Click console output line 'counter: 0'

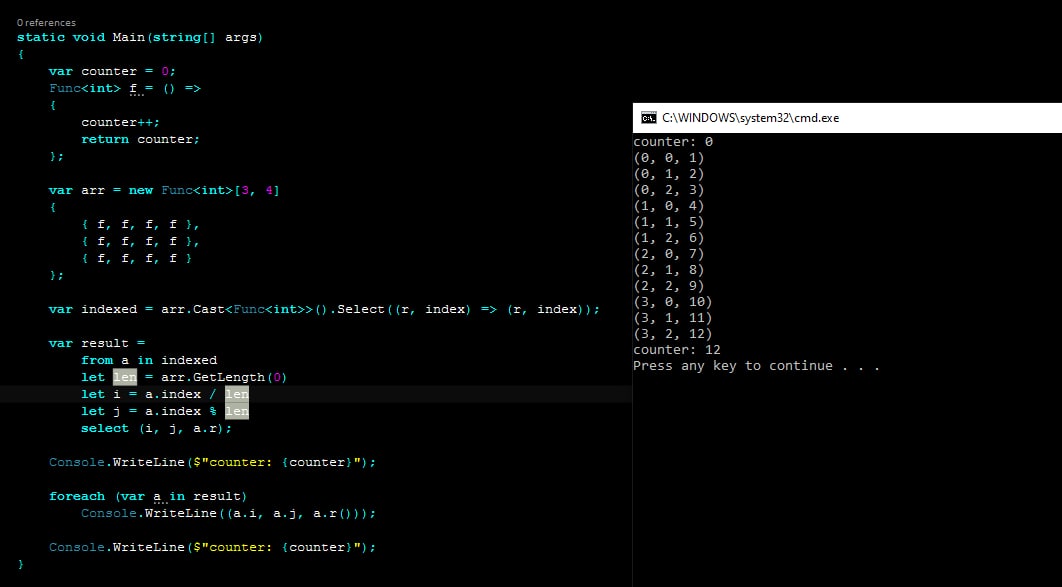(x=673, y=142)
